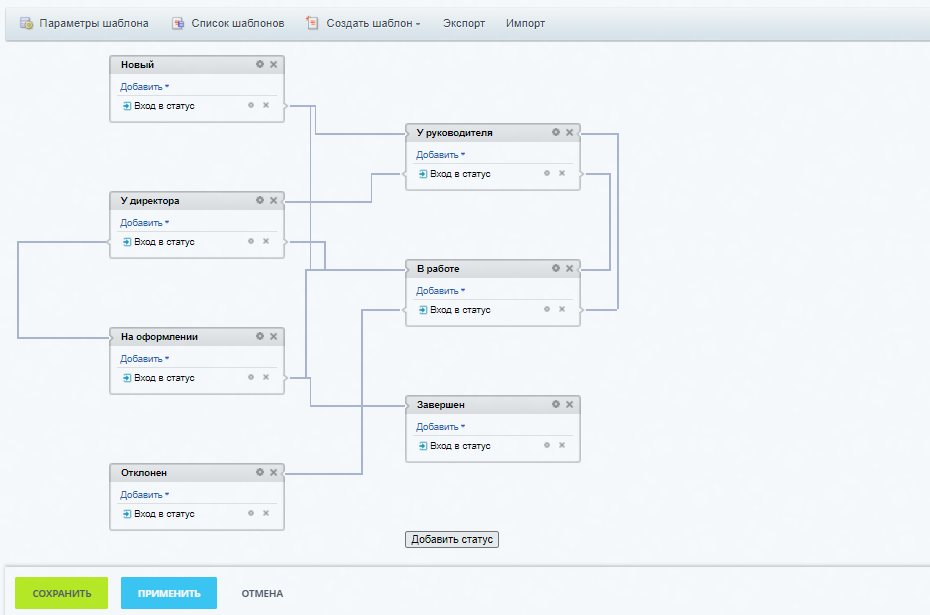Open settings gear of Новый status
The height and width of the screenshot is (615, 930).
coord(260,64)
